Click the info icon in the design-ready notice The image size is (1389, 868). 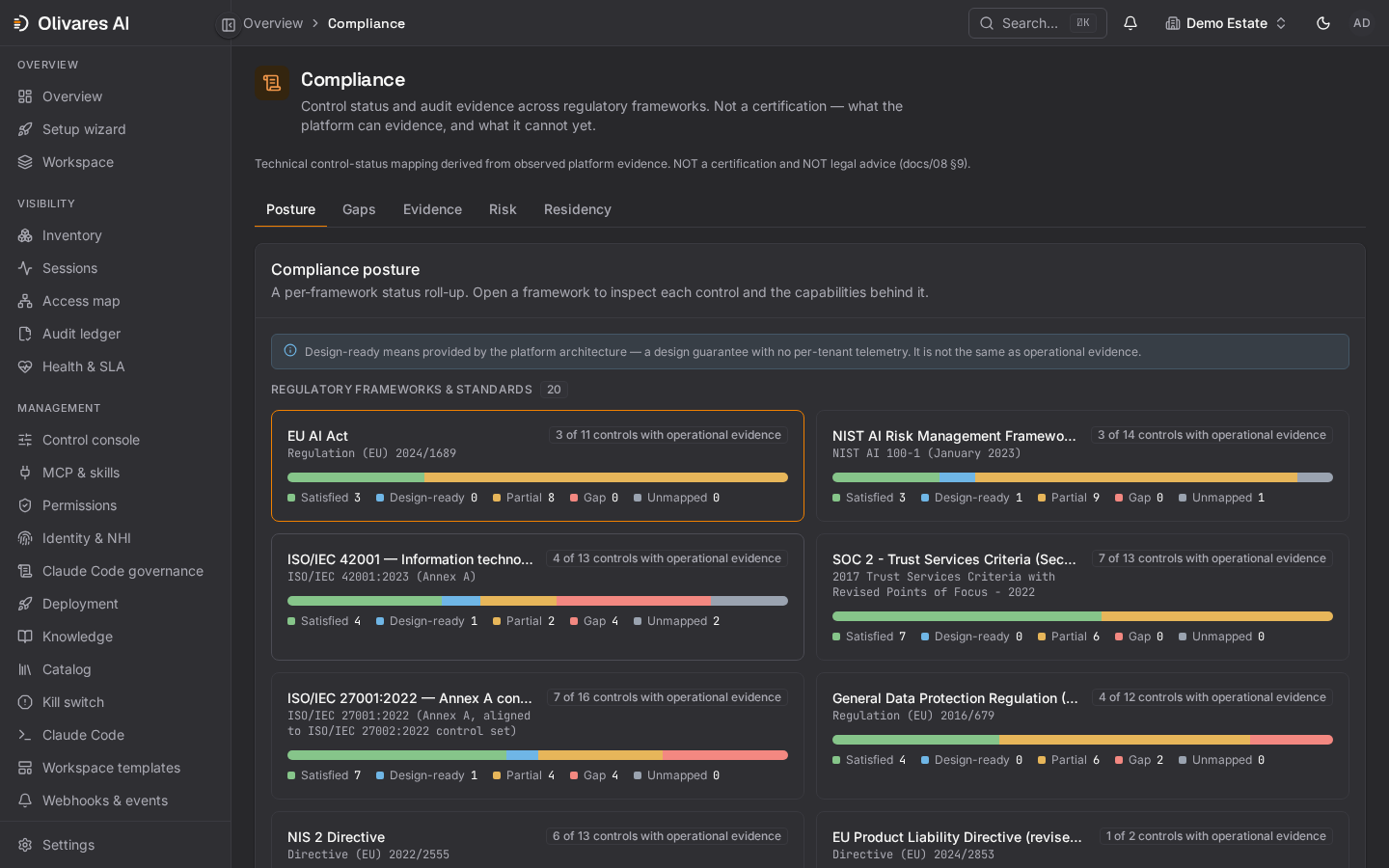tap(290, 351)
